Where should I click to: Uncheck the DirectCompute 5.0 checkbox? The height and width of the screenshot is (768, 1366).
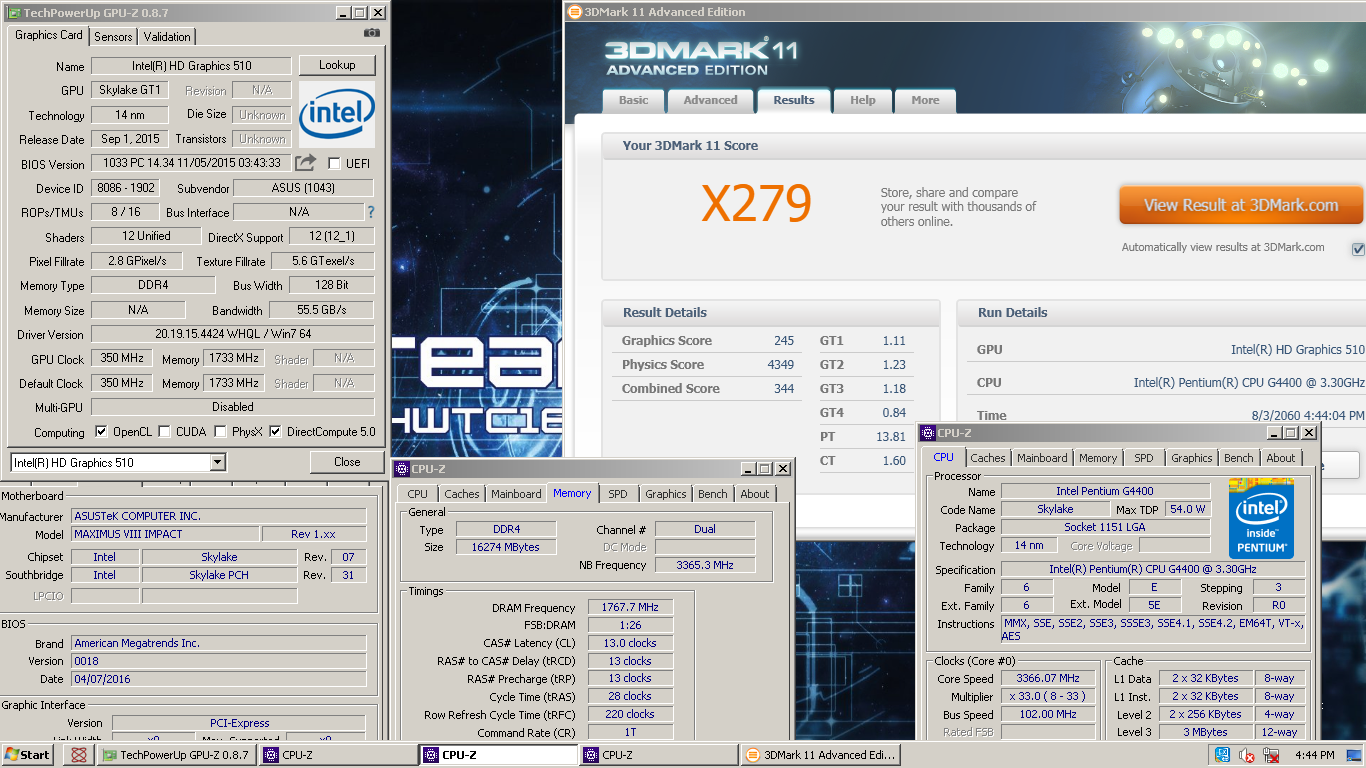coord(275,432)
